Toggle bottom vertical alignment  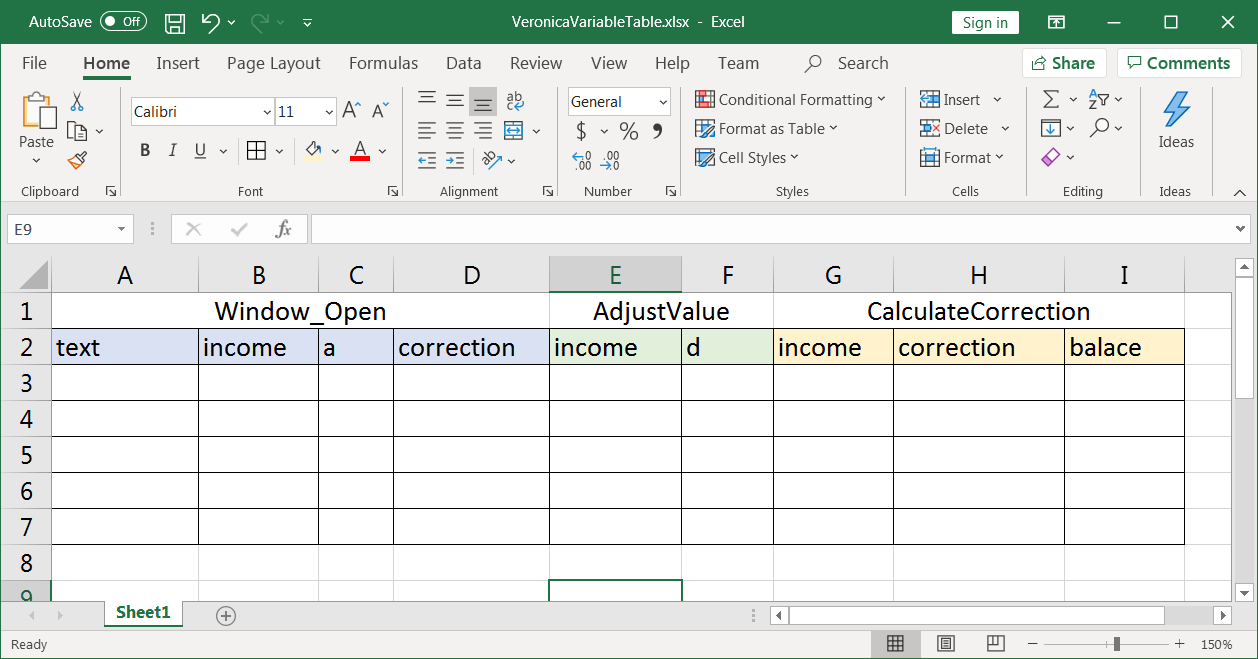483,101
